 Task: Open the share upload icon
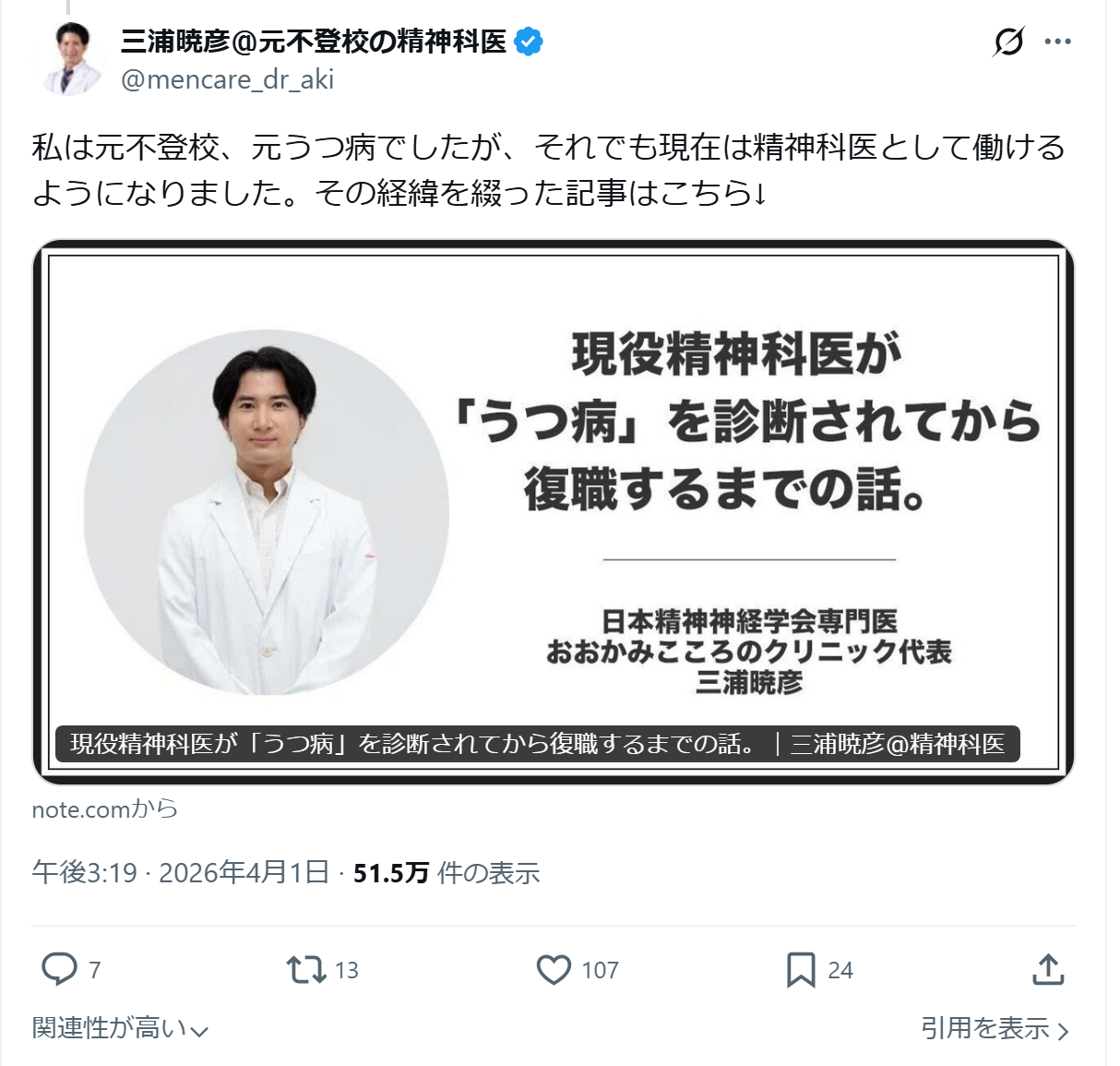pyautogui.click(x=1048, y=969)
